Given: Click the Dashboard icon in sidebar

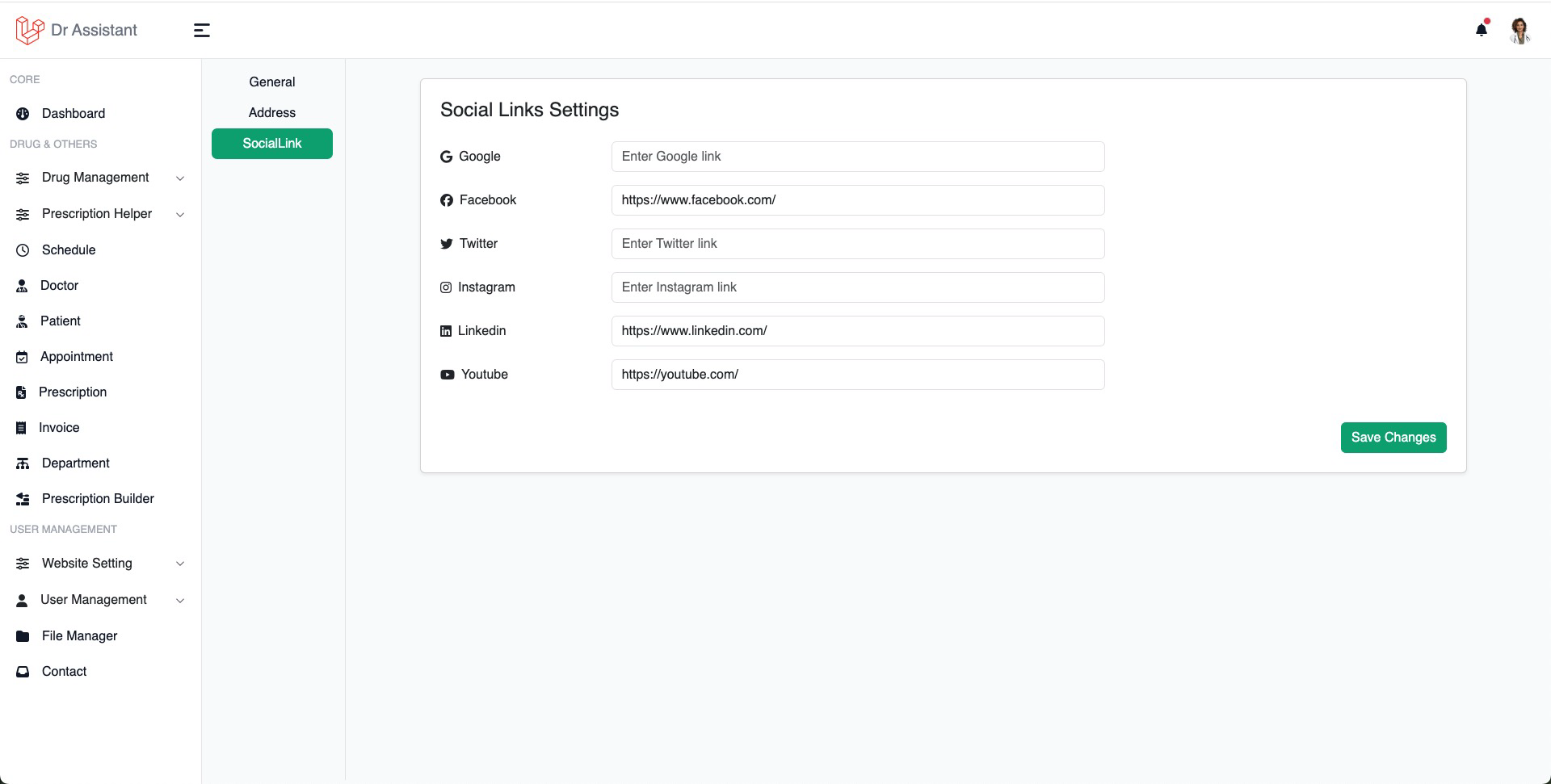Looking at the screenshot, I should coord(23,114).
